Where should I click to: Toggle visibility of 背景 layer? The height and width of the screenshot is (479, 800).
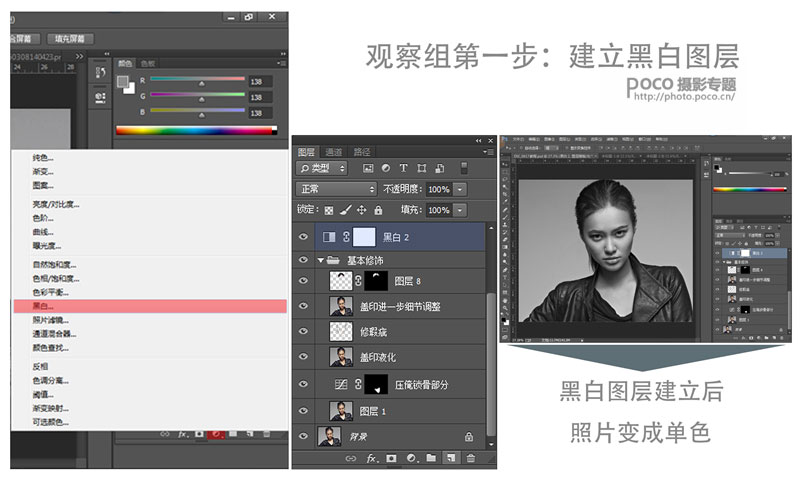pyautogui.click(x=304, y=436)
